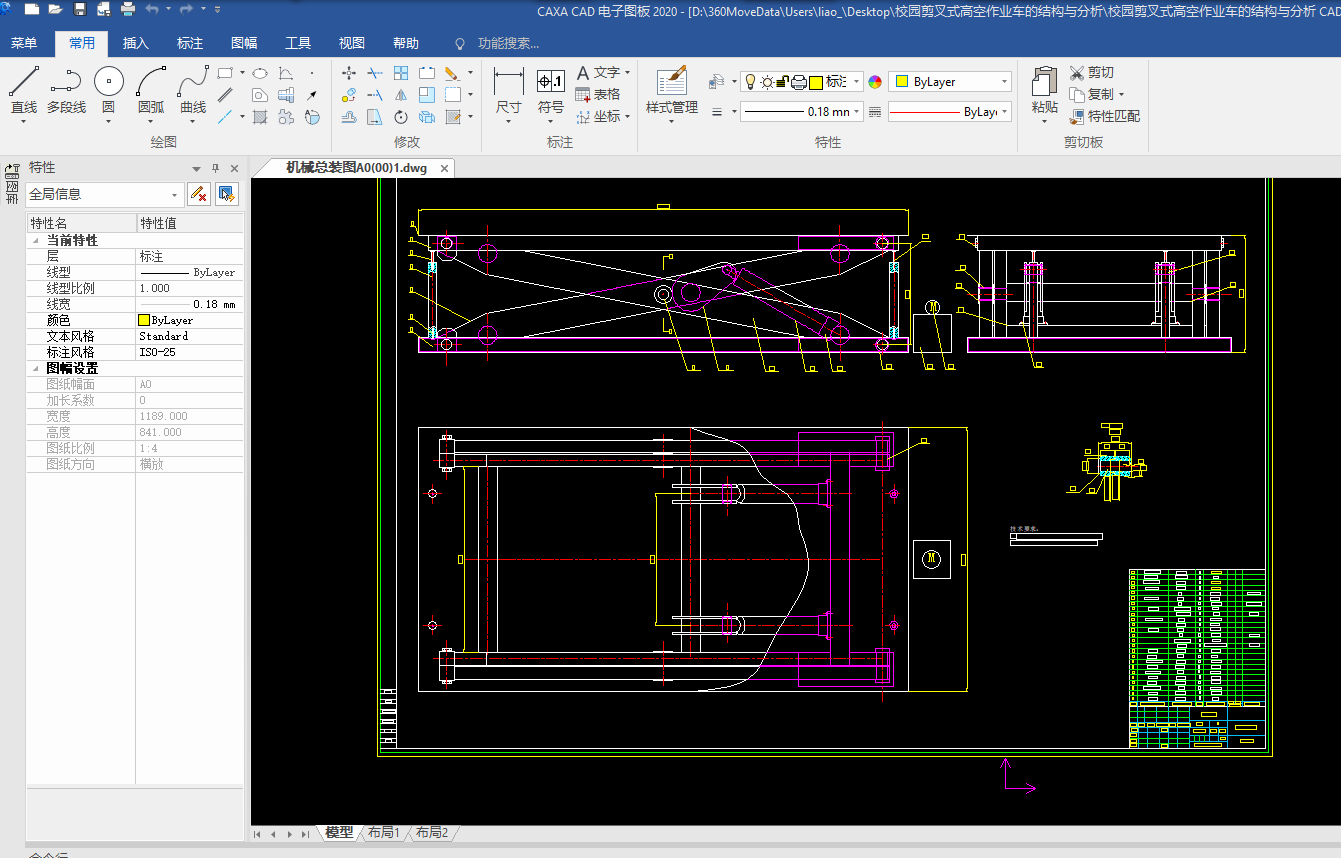Toggle the layer lightbulb on/off icon
The image size is (1341, 858).
[750, 82]
